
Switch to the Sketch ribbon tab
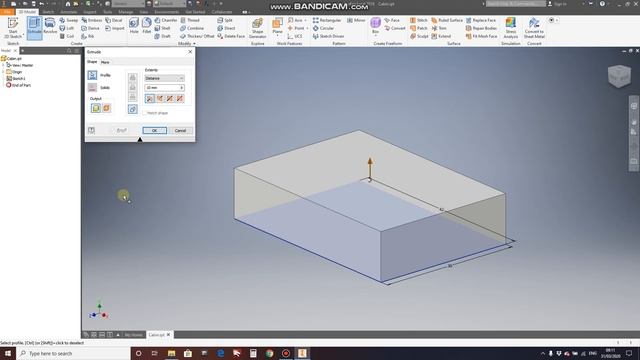point(48,12)
